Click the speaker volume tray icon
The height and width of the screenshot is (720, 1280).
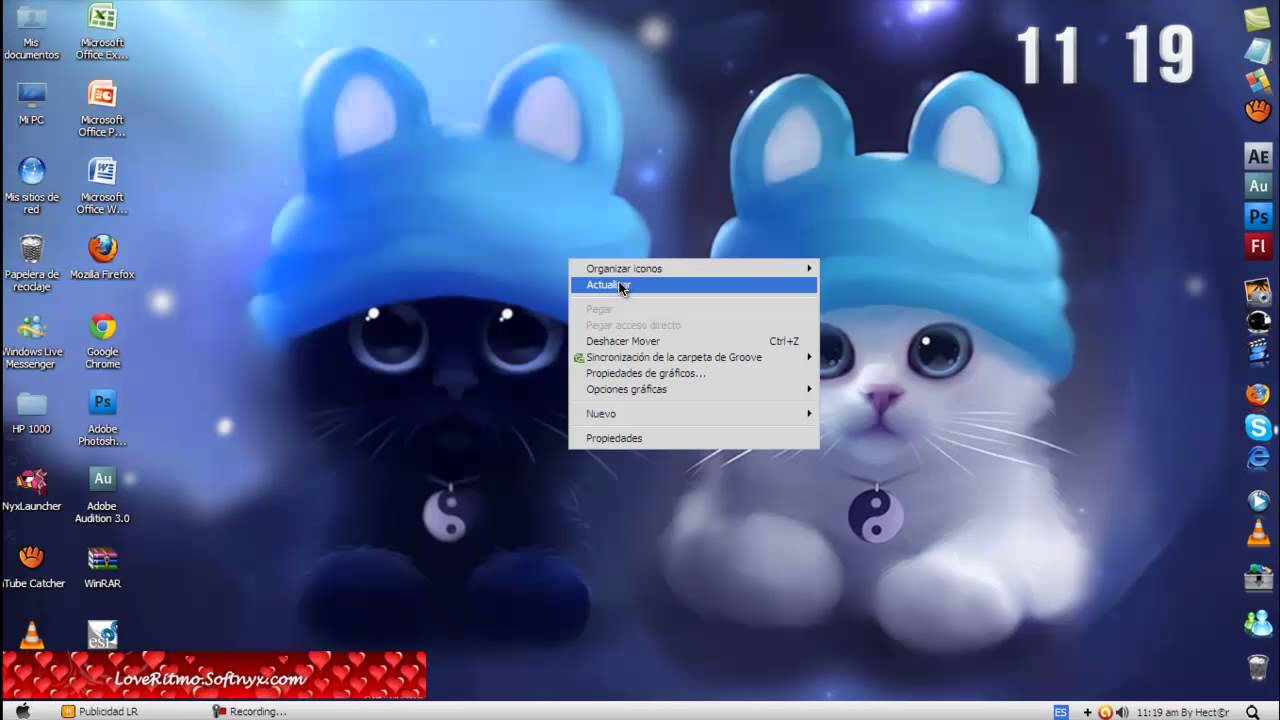(x=1122, y=712)
